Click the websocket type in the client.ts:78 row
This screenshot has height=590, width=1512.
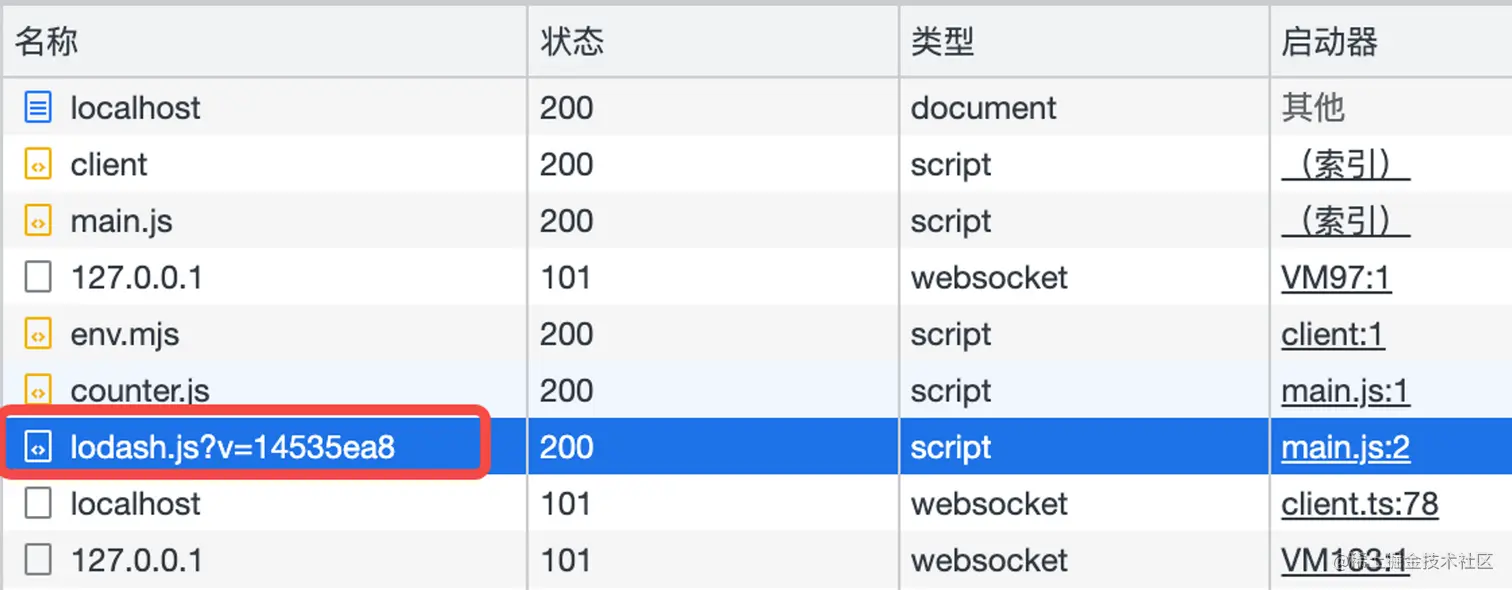(989, 504)
